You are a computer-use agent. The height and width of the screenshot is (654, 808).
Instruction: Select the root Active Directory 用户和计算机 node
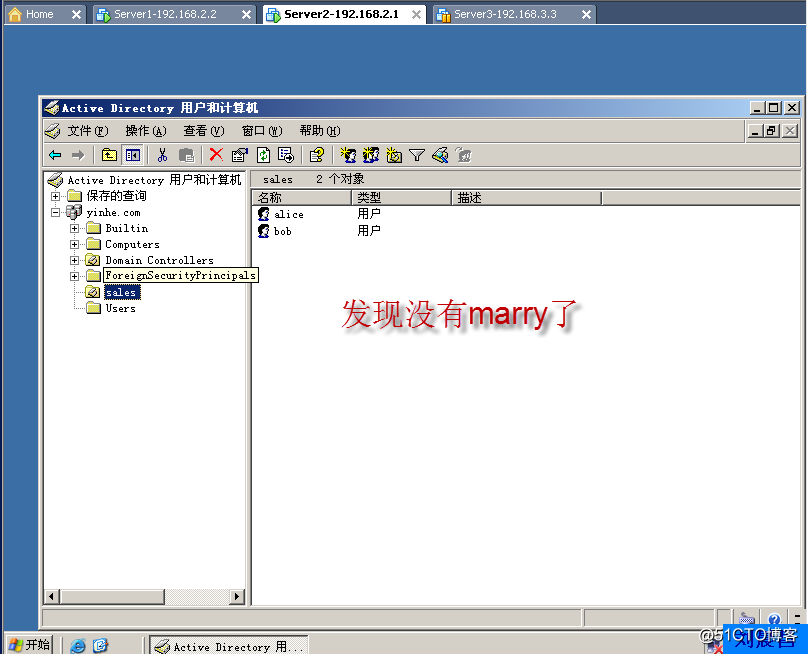[154, 180]
